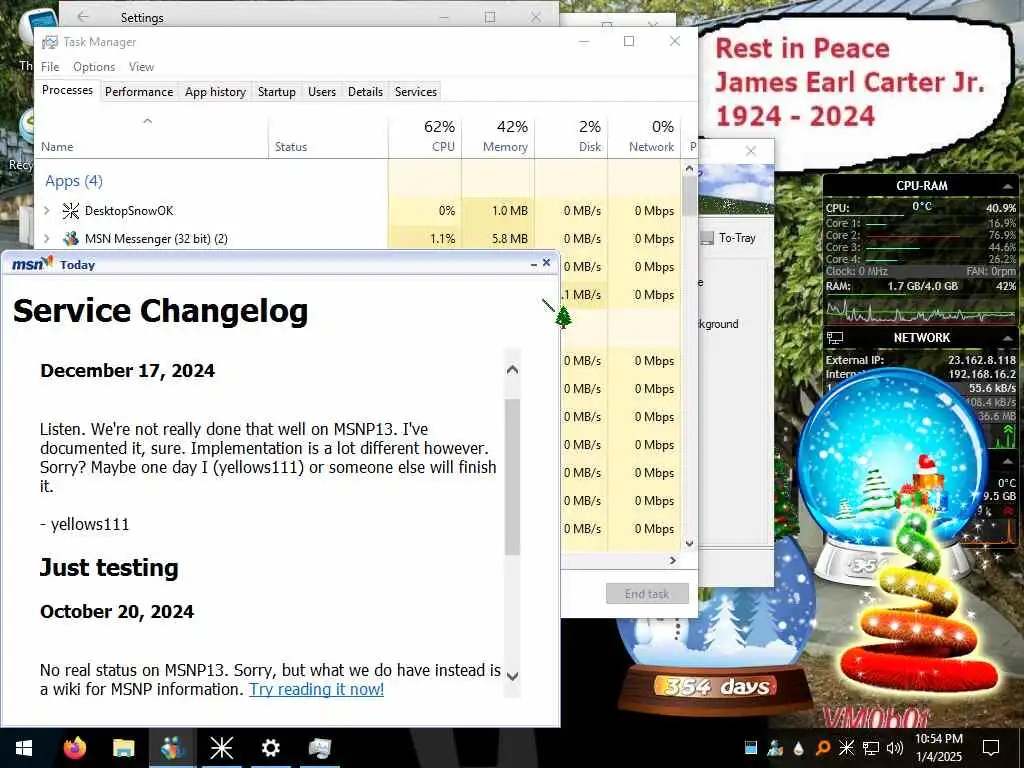Sort processes by Name column header
The width and height of the screenshot is (1024, 768).
pos(151,136)
